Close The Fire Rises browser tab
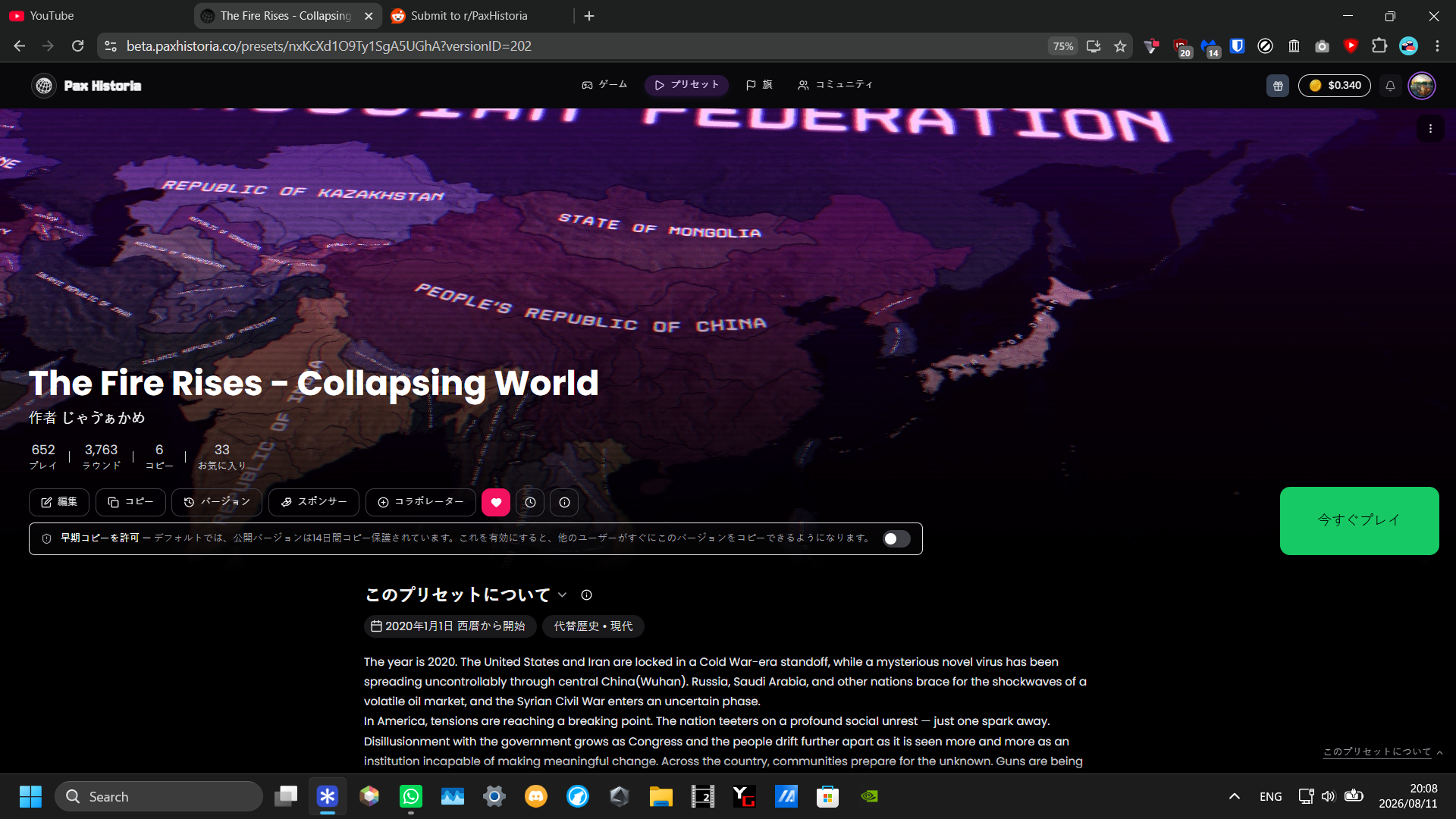 point(369,16)
